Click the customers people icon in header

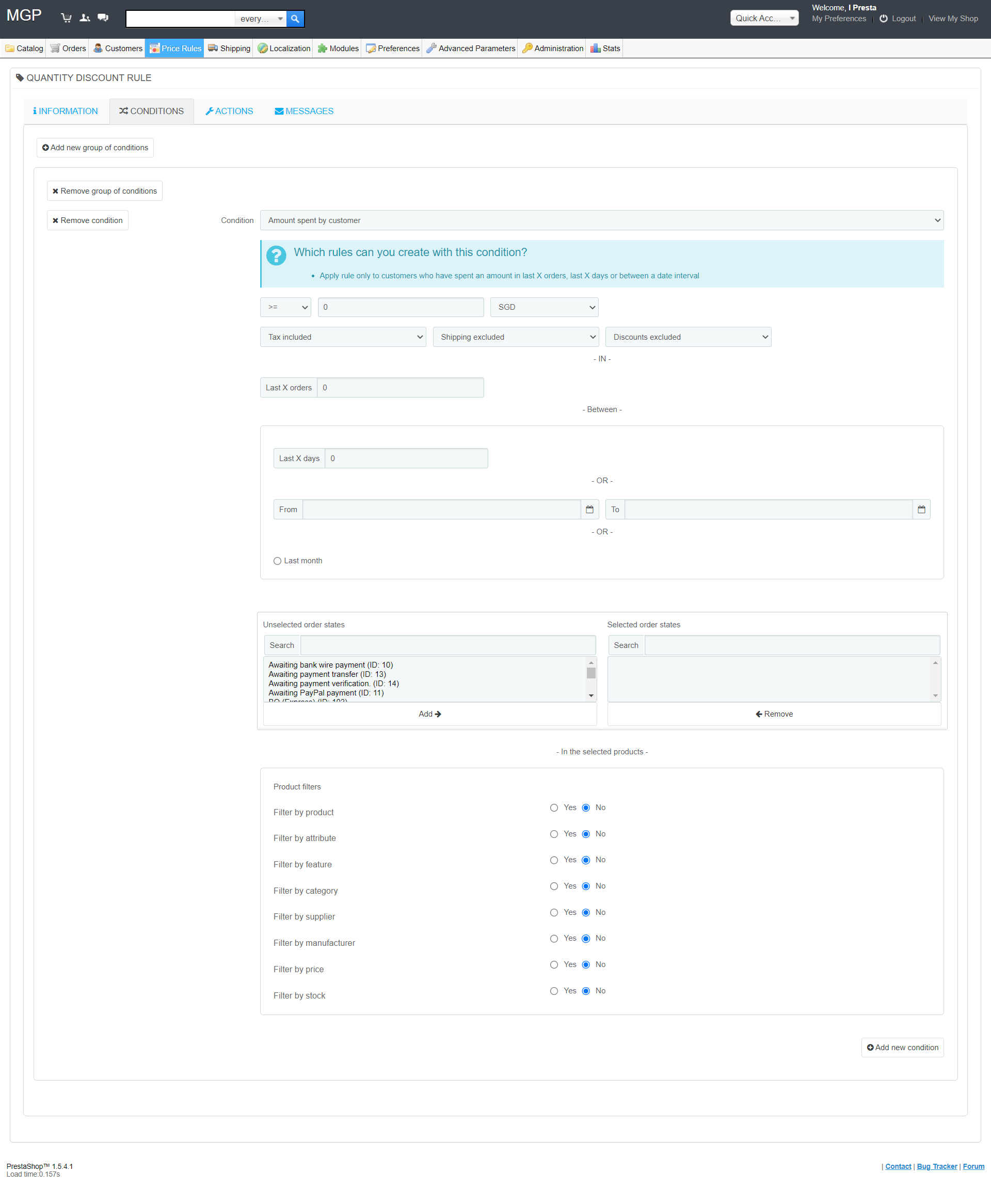pyautogui.click(x=85, y=18)
